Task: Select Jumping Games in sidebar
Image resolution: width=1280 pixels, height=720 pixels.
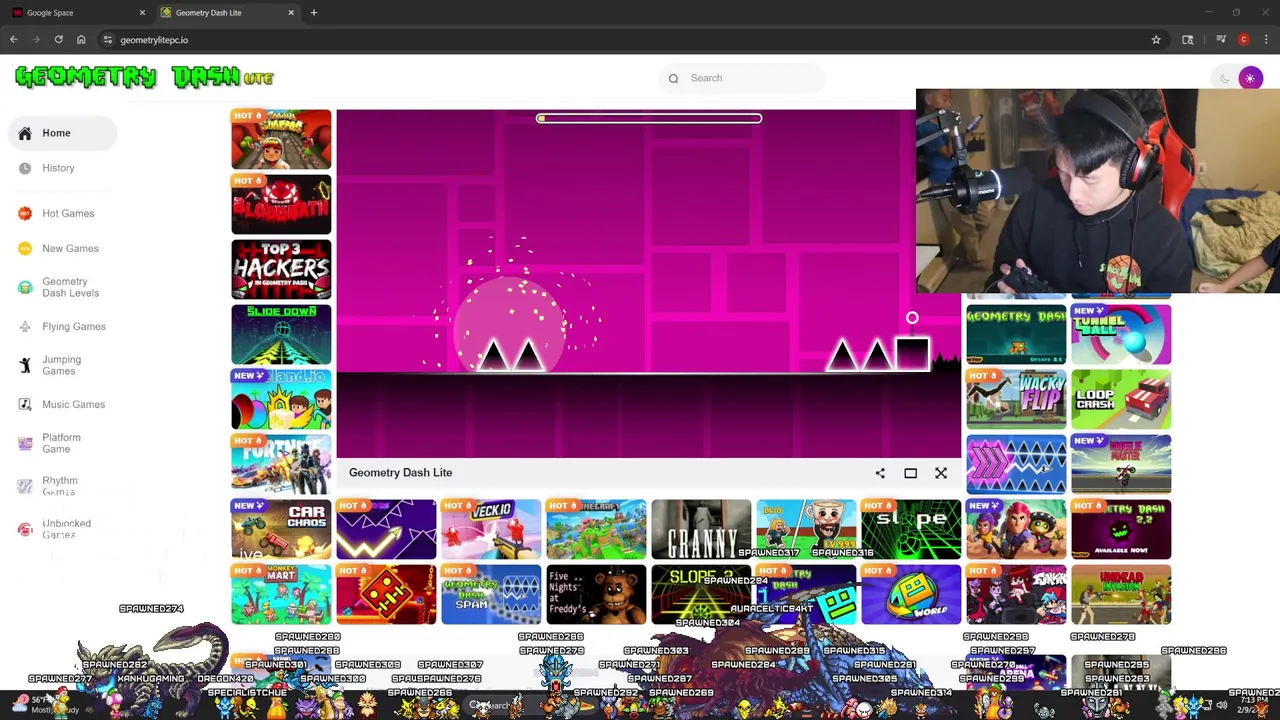Action: 61,365
